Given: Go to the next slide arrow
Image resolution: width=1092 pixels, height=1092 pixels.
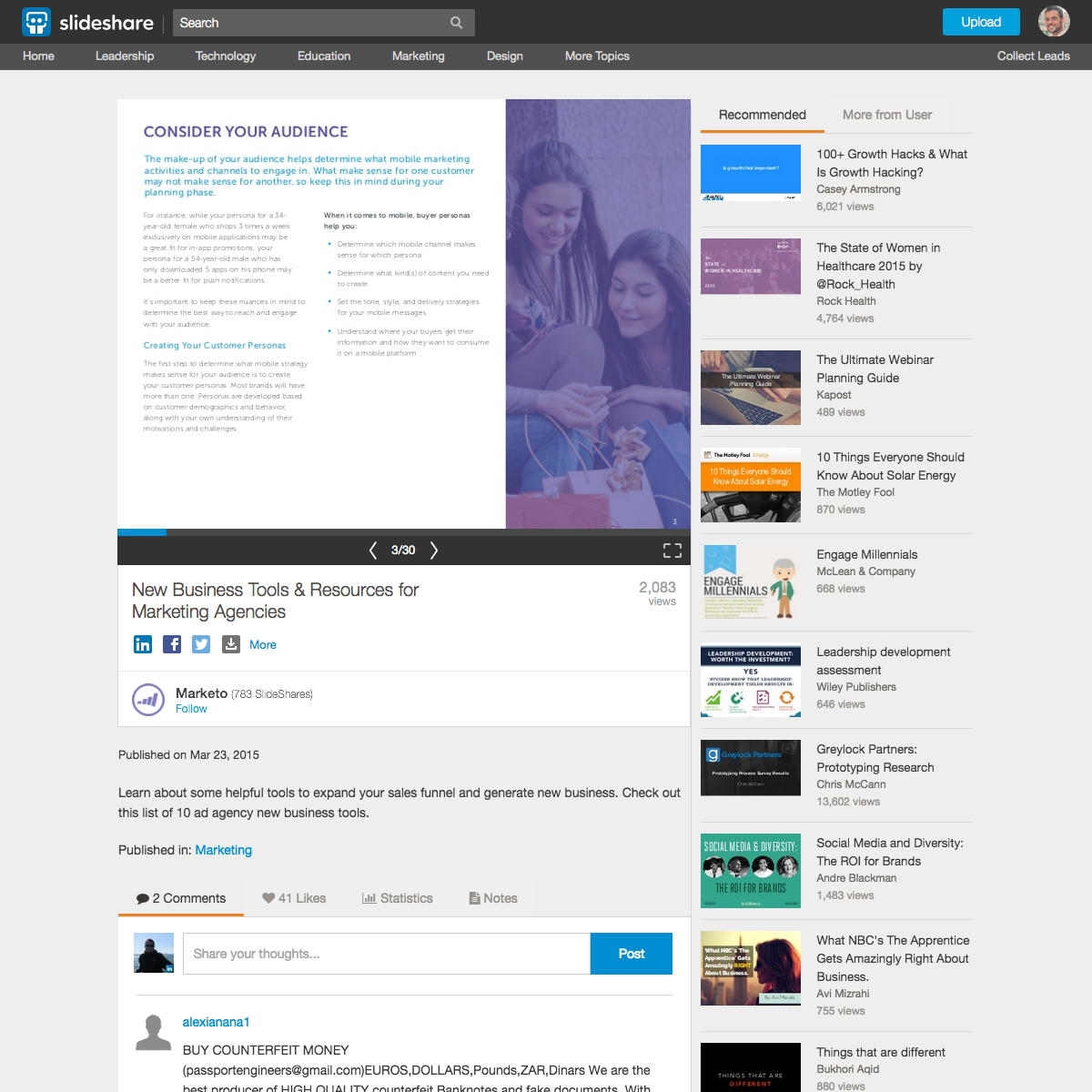Looking at the screenshot, I should point(434,550).
